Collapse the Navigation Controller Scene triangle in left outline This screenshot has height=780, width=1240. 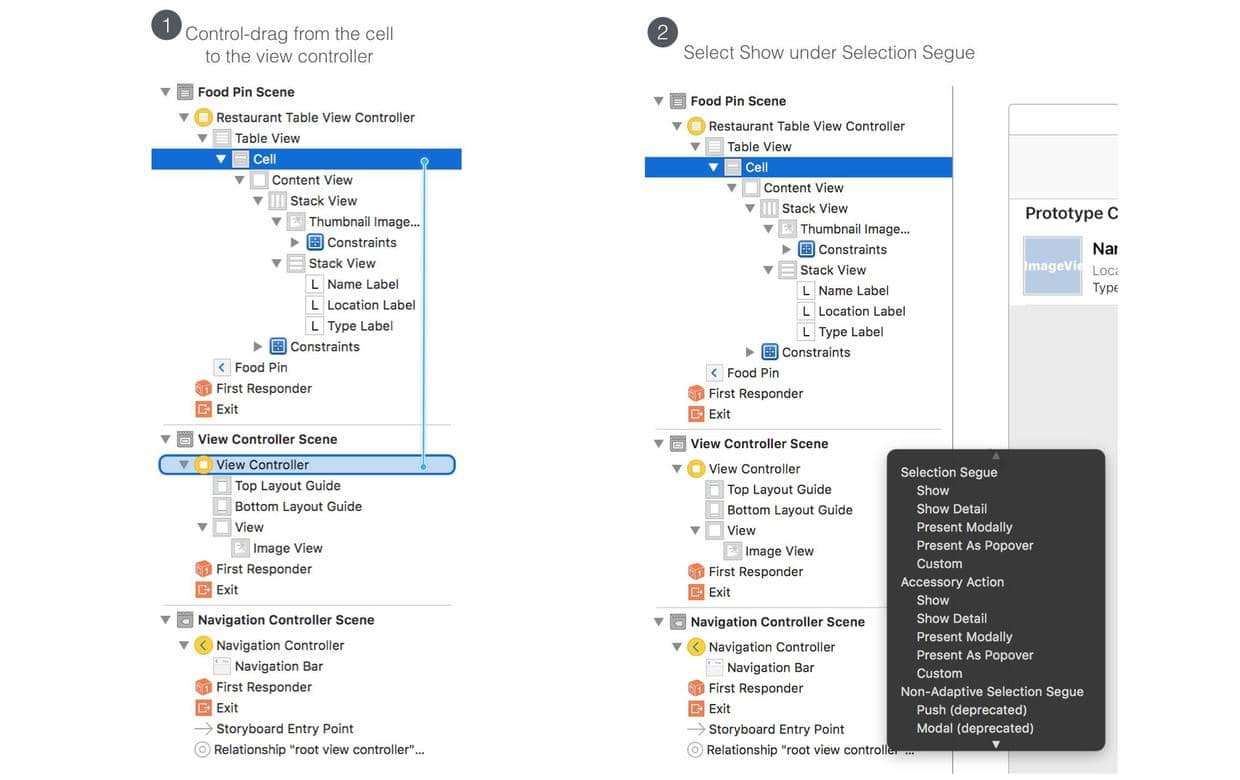[x=166, y=620]
